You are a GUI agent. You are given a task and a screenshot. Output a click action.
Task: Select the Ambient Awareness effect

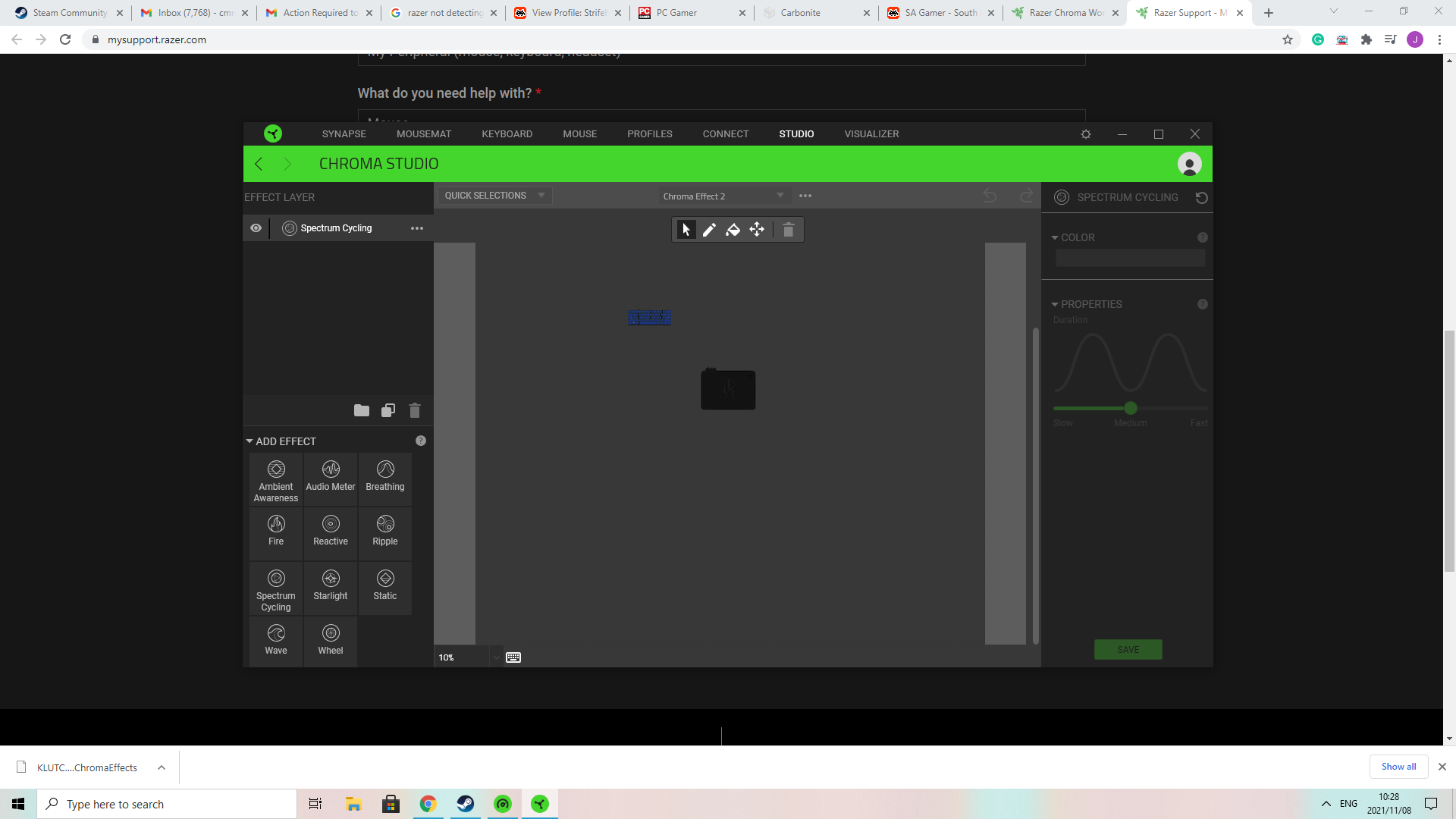click(276, 480)
